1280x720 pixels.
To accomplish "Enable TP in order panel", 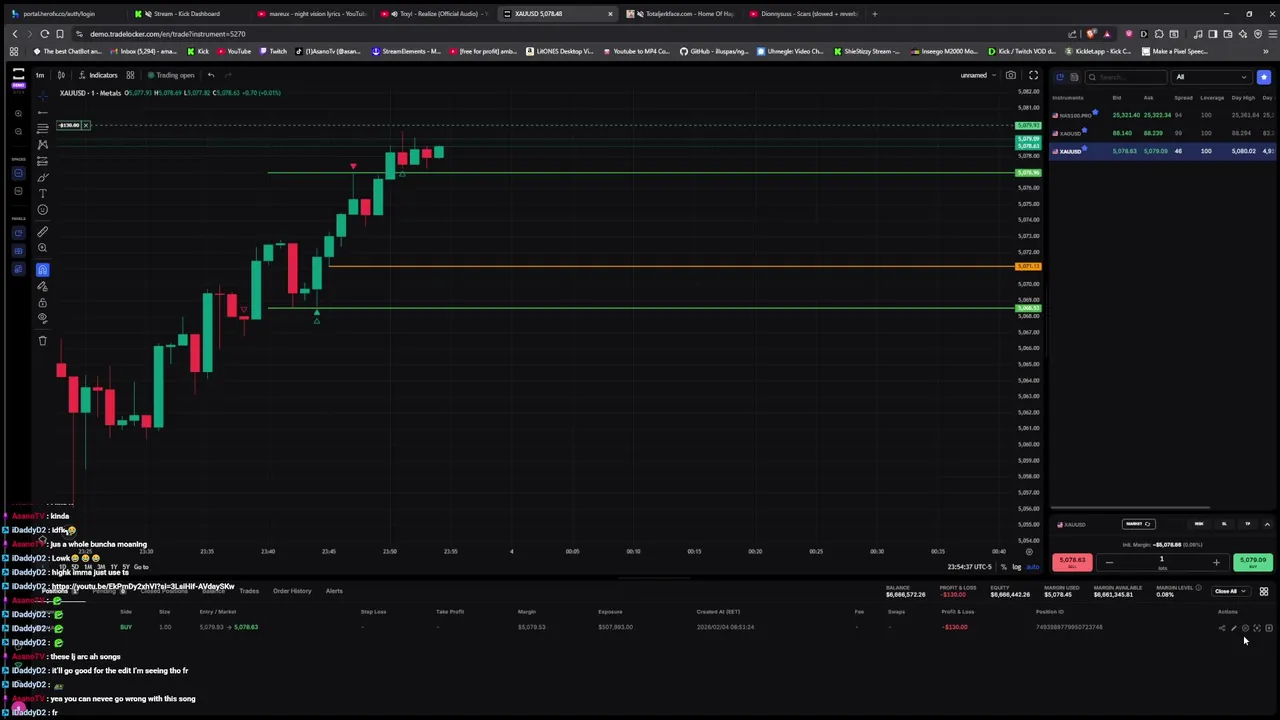I will (1247, 524).
